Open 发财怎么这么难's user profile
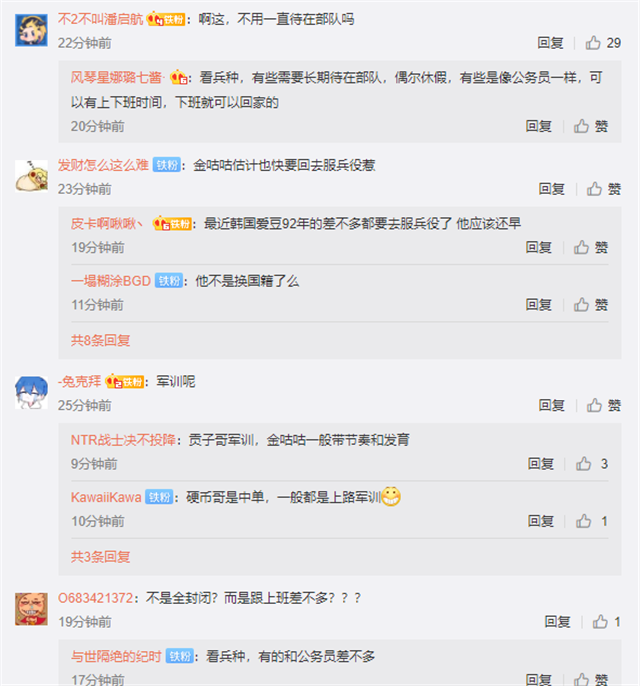The image size is (640, 686). point(103,165)
